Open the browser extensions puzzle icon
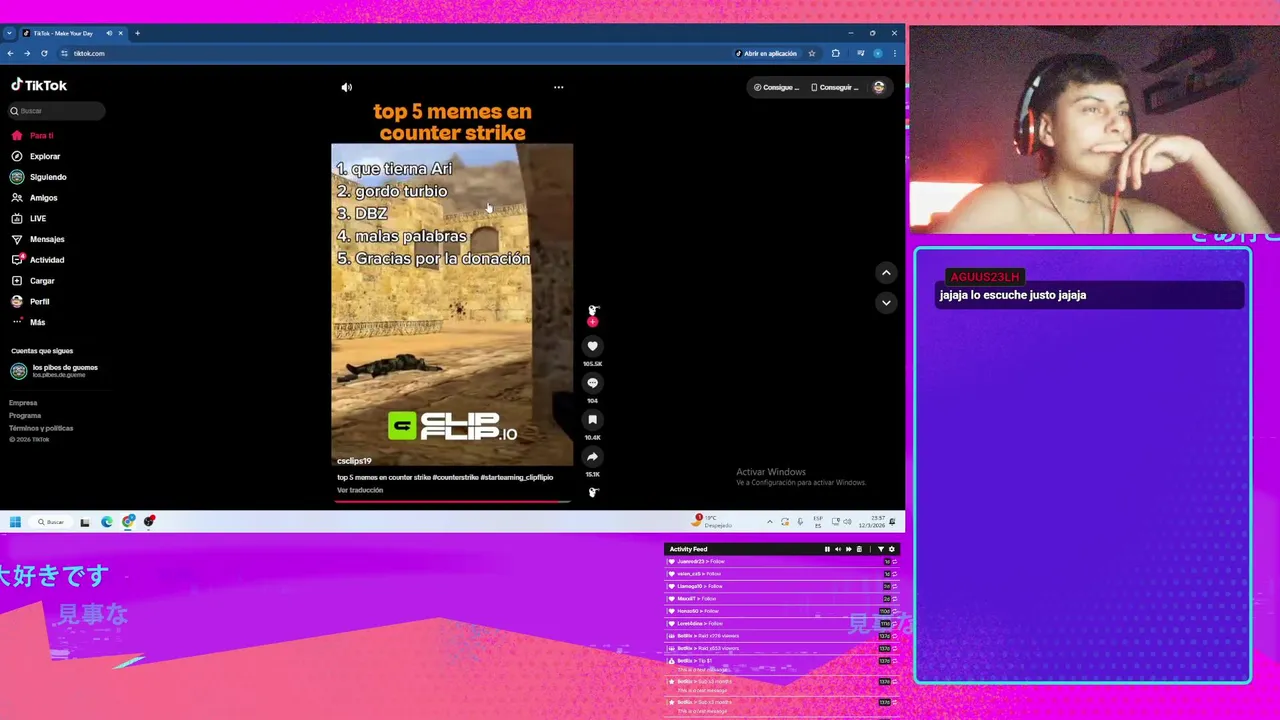This screenshot has height=720, width=1280. pyautogui.click(x=836, y=53)
